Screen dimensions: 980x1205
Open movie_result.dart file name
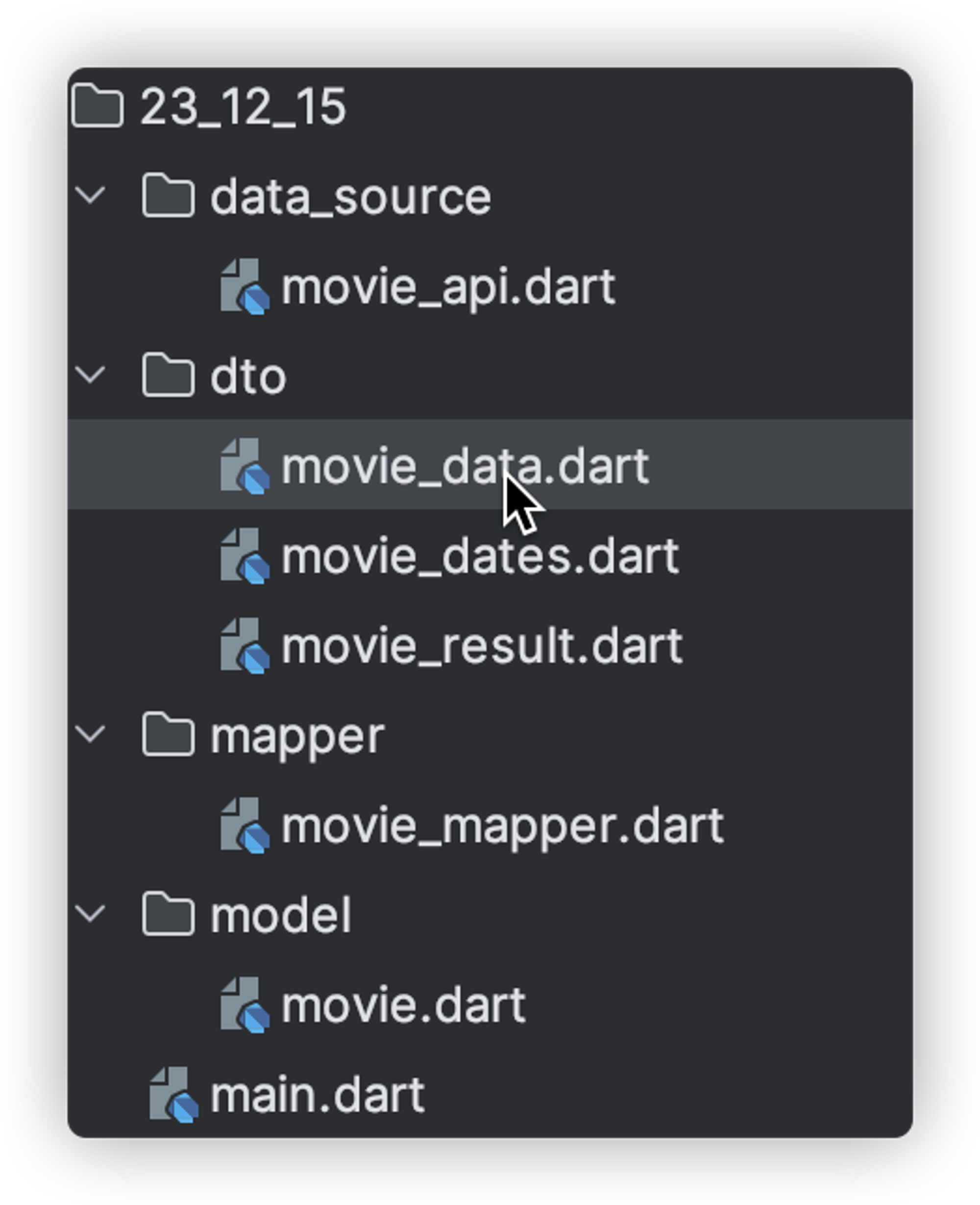[x=482, y=647]
